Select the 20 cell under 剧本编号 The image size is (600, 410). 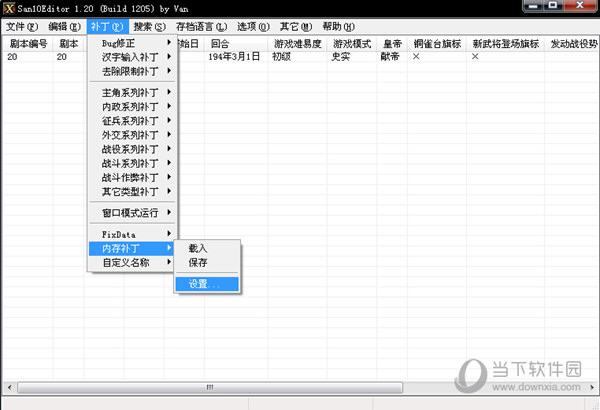click(12, 57)
